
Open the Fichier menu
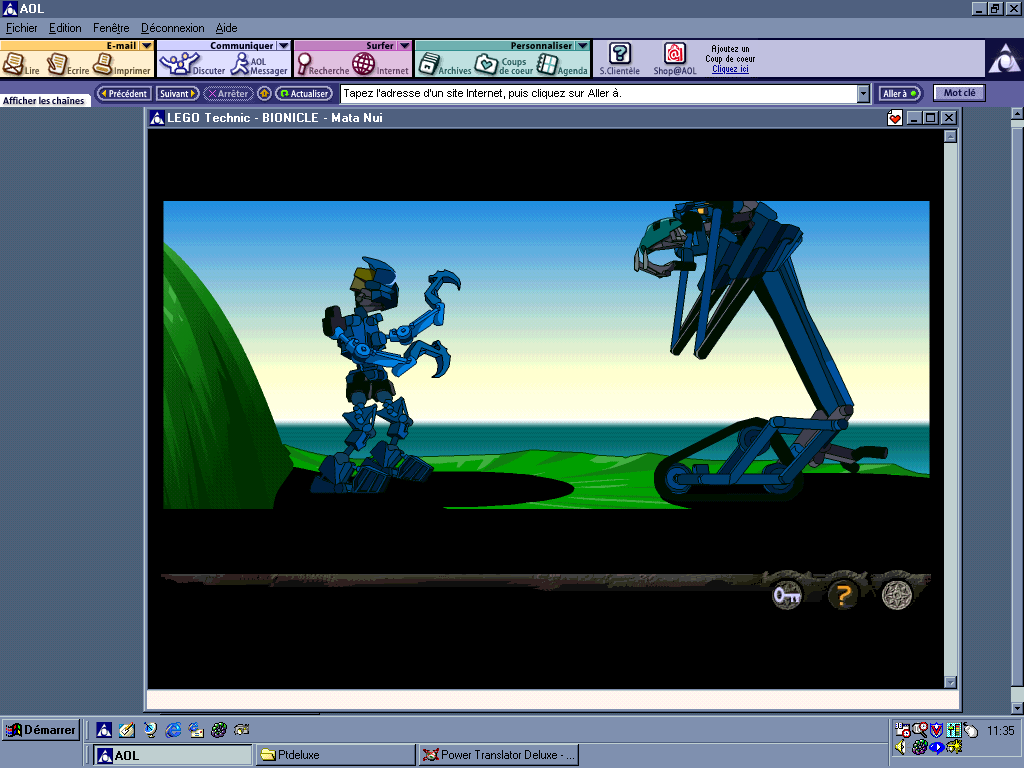[x=22, y=28]
